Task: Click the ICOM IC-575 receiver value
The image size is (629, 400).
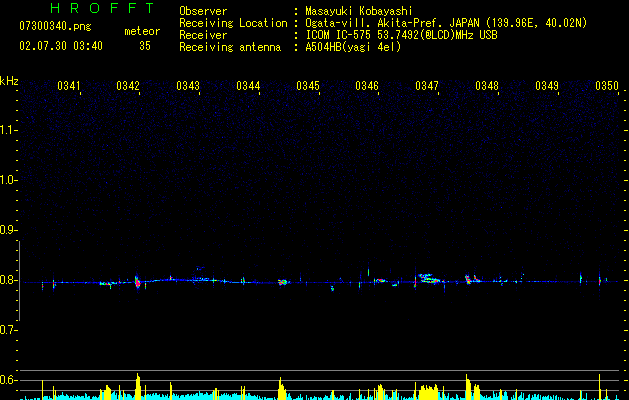Action: click(401, 35)
